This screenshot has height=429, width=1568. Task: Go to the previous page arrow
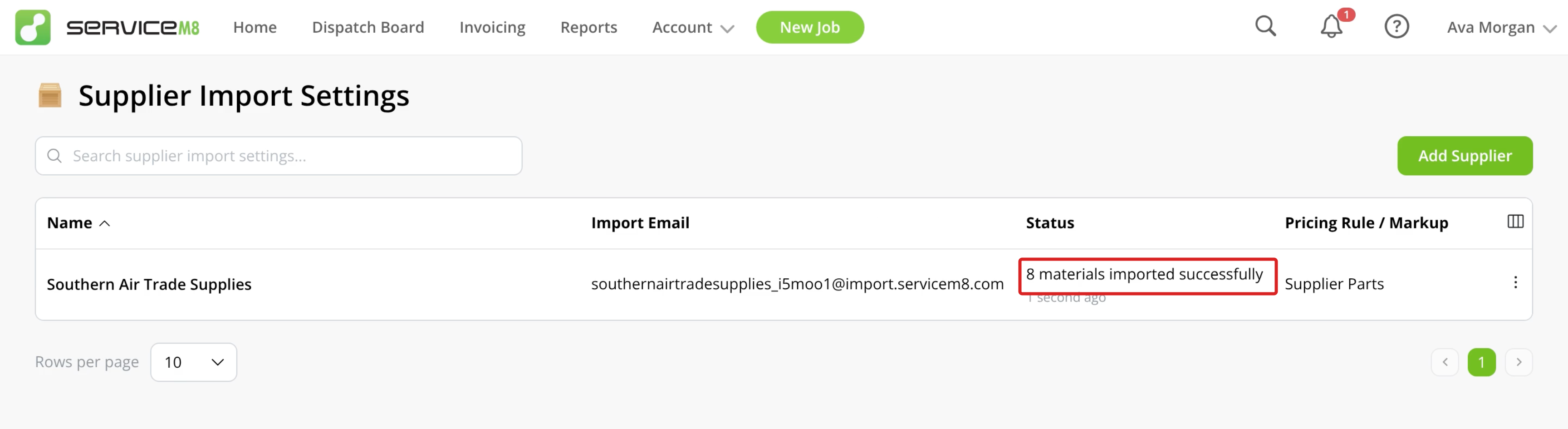click(1445, 362)
